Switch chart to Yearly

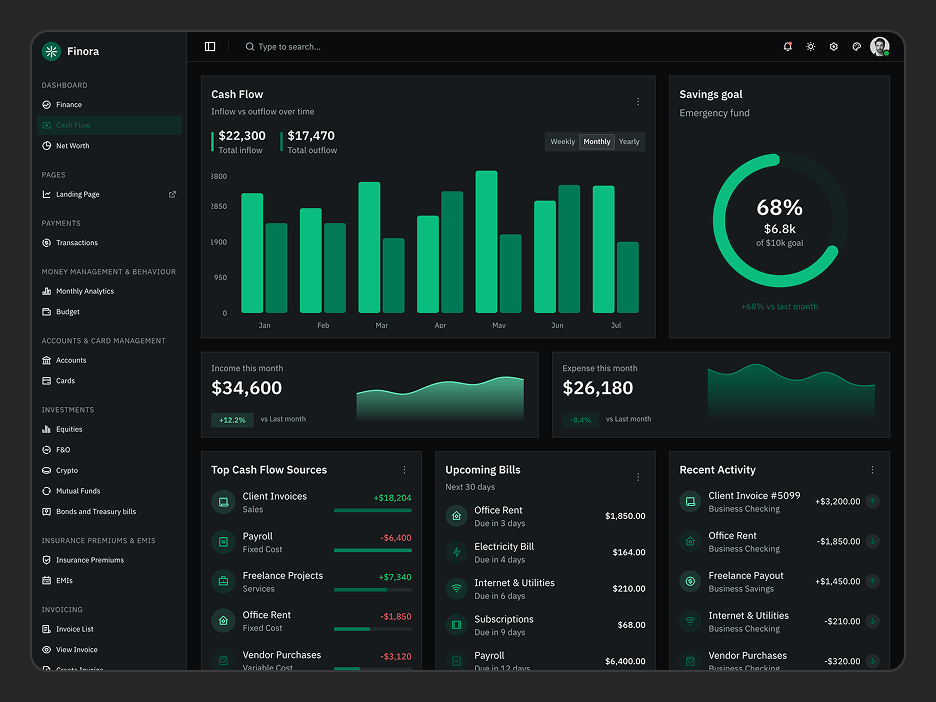pos(629,141)
